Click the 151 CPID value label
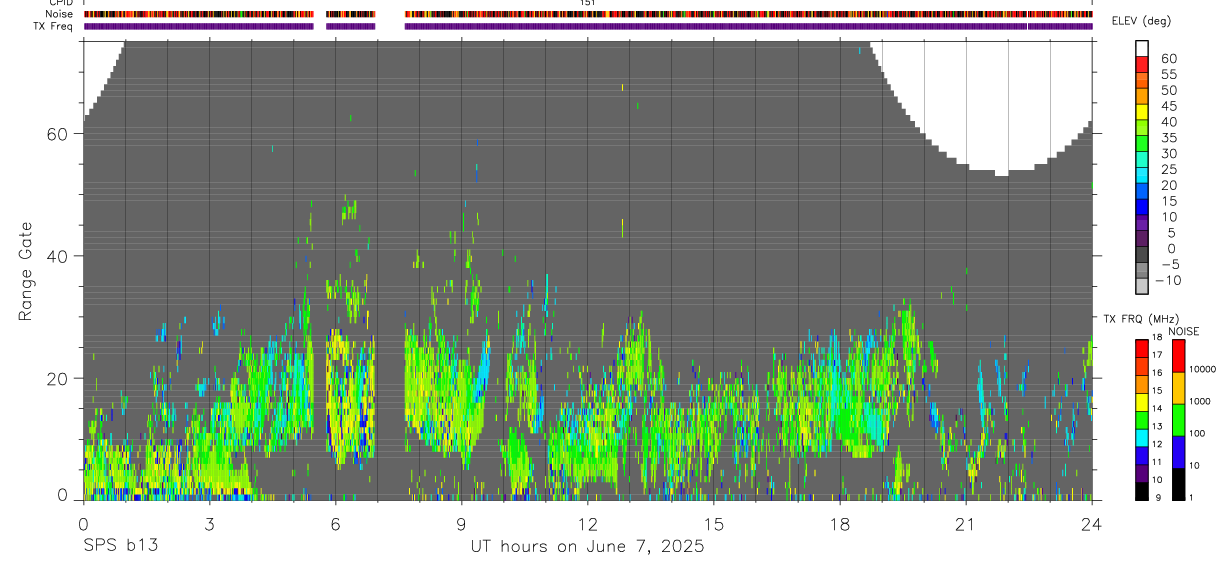 click(588, 3)
